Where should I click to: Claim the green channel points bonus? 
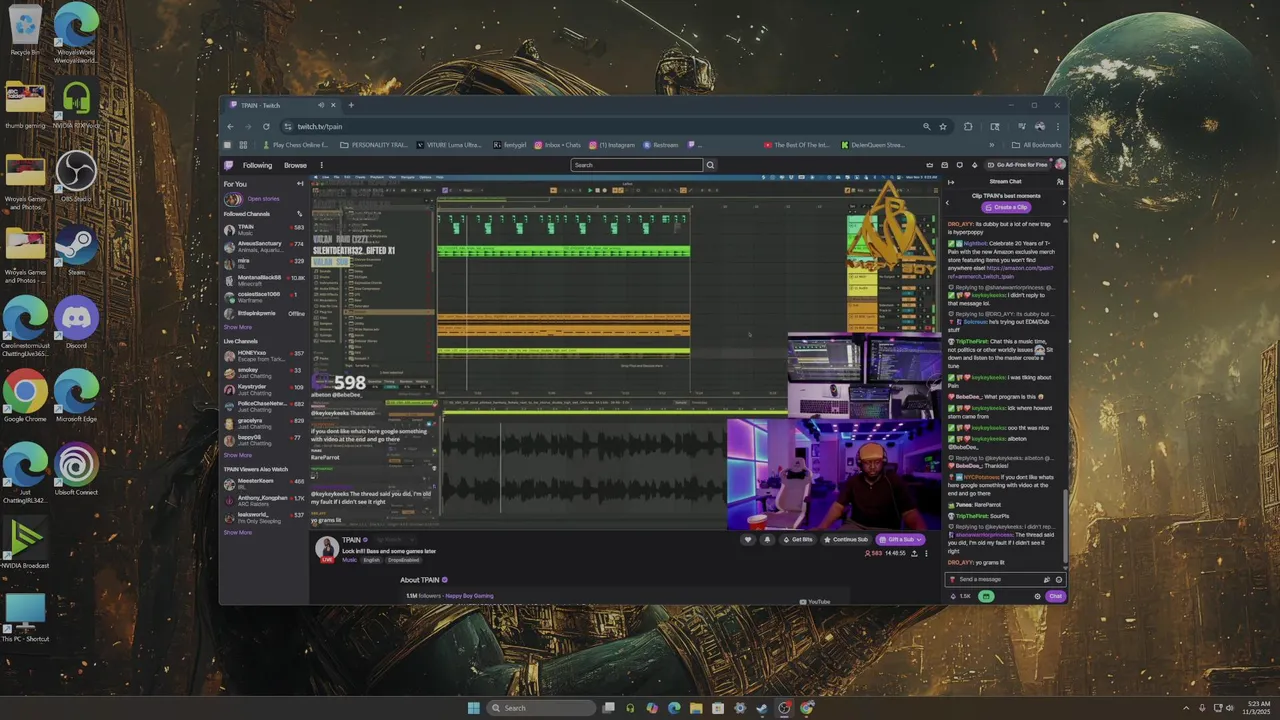tap(986, 596)
